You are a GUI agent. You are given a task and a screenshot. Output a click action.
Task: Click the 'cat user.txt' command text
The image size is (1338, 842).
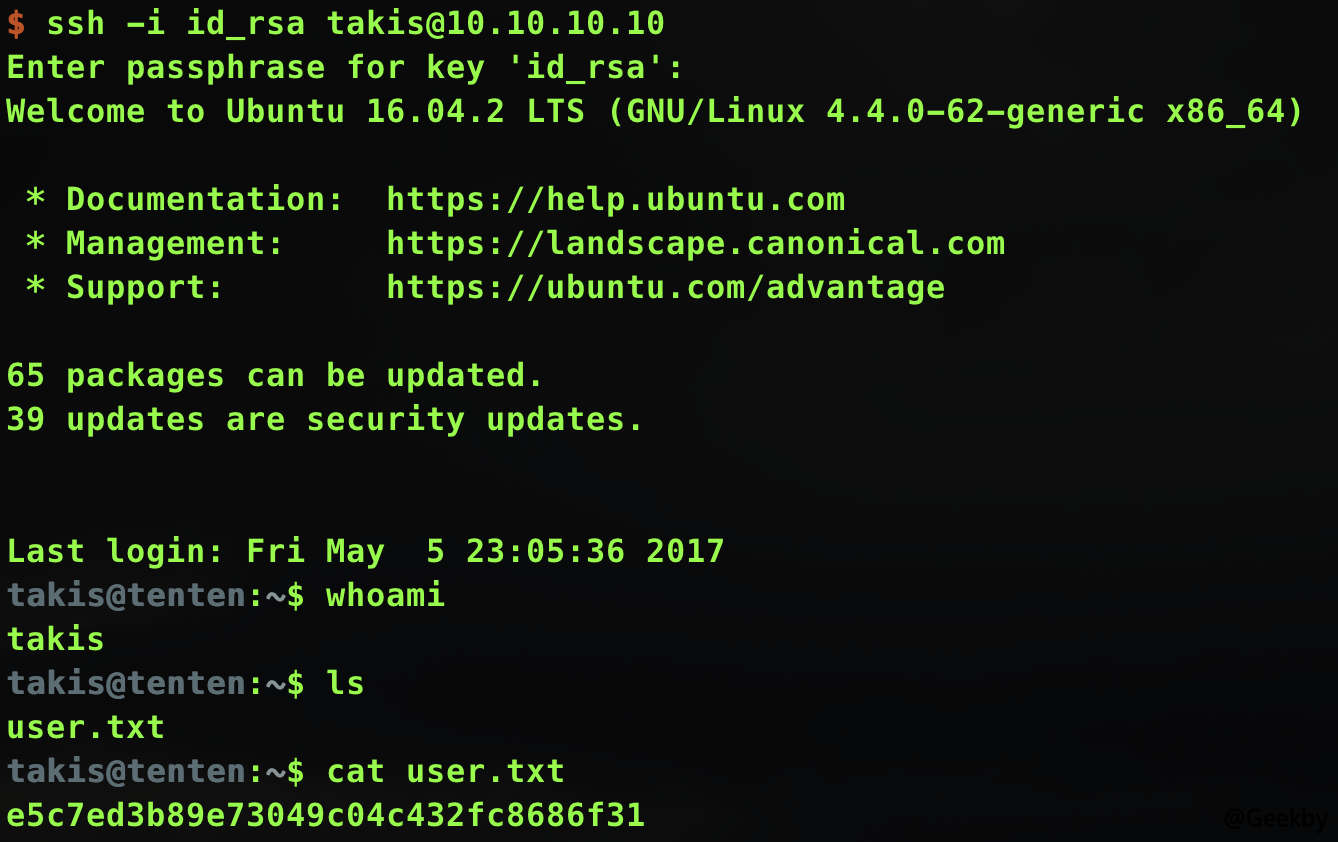[445, 771]
